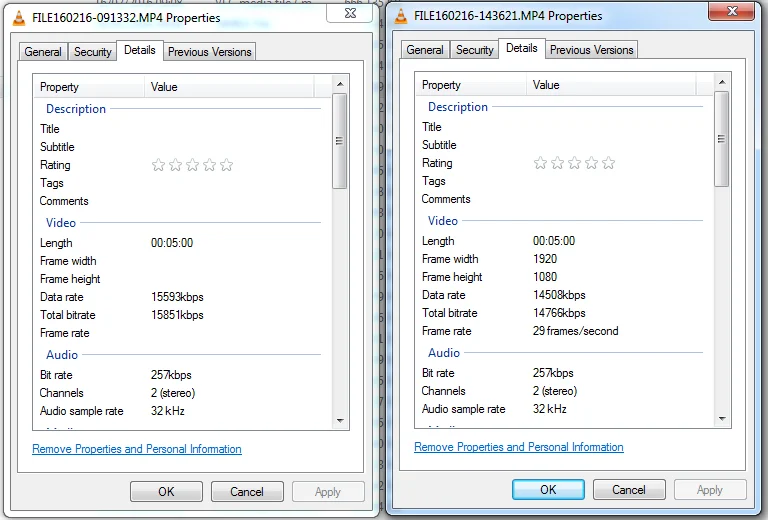This screenshot has height=520, width=768.
Task: Select Subtitle row in 143621 window
Action: click(x=564, y=145)
